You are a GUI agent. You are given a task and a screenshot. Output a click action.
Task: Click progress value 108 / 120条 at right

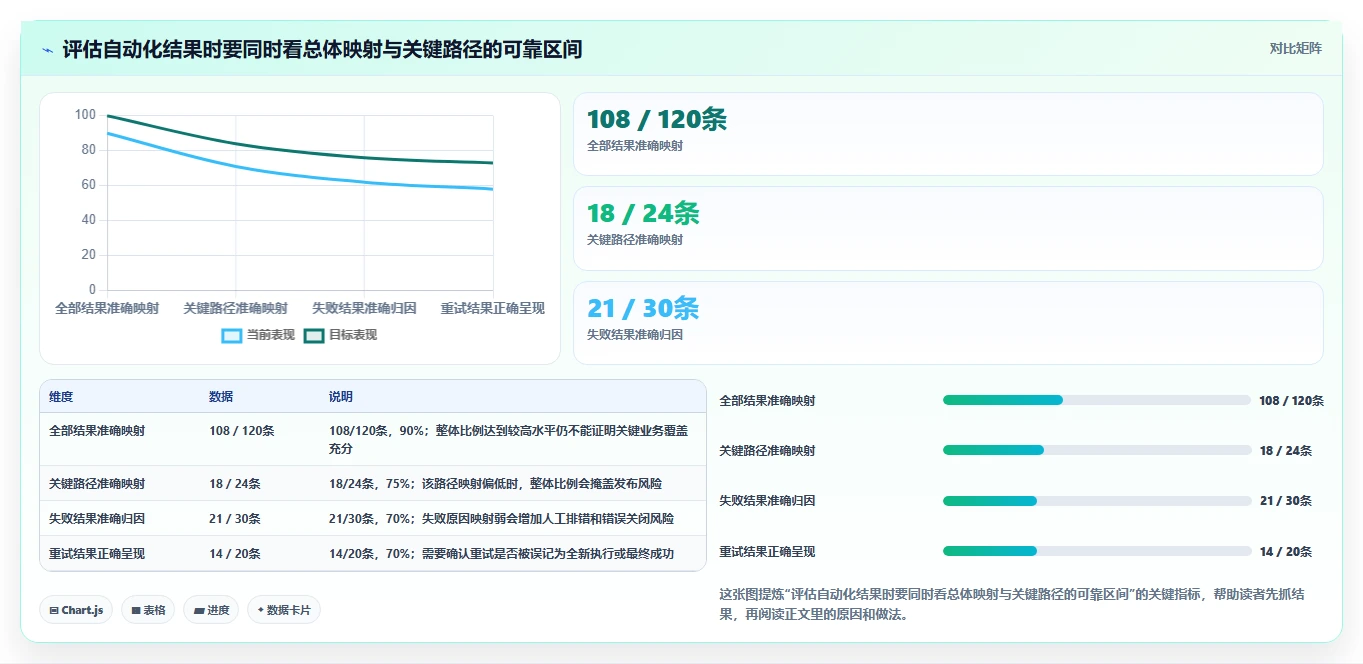(1291, 401)
